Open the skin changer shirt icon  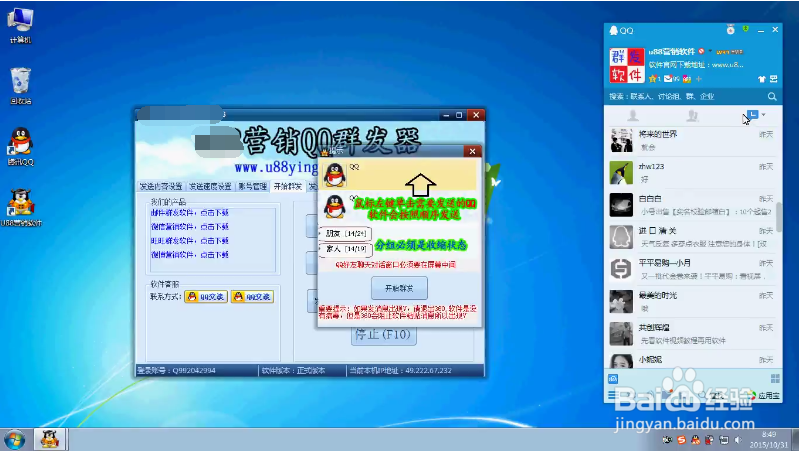point(762,79)
